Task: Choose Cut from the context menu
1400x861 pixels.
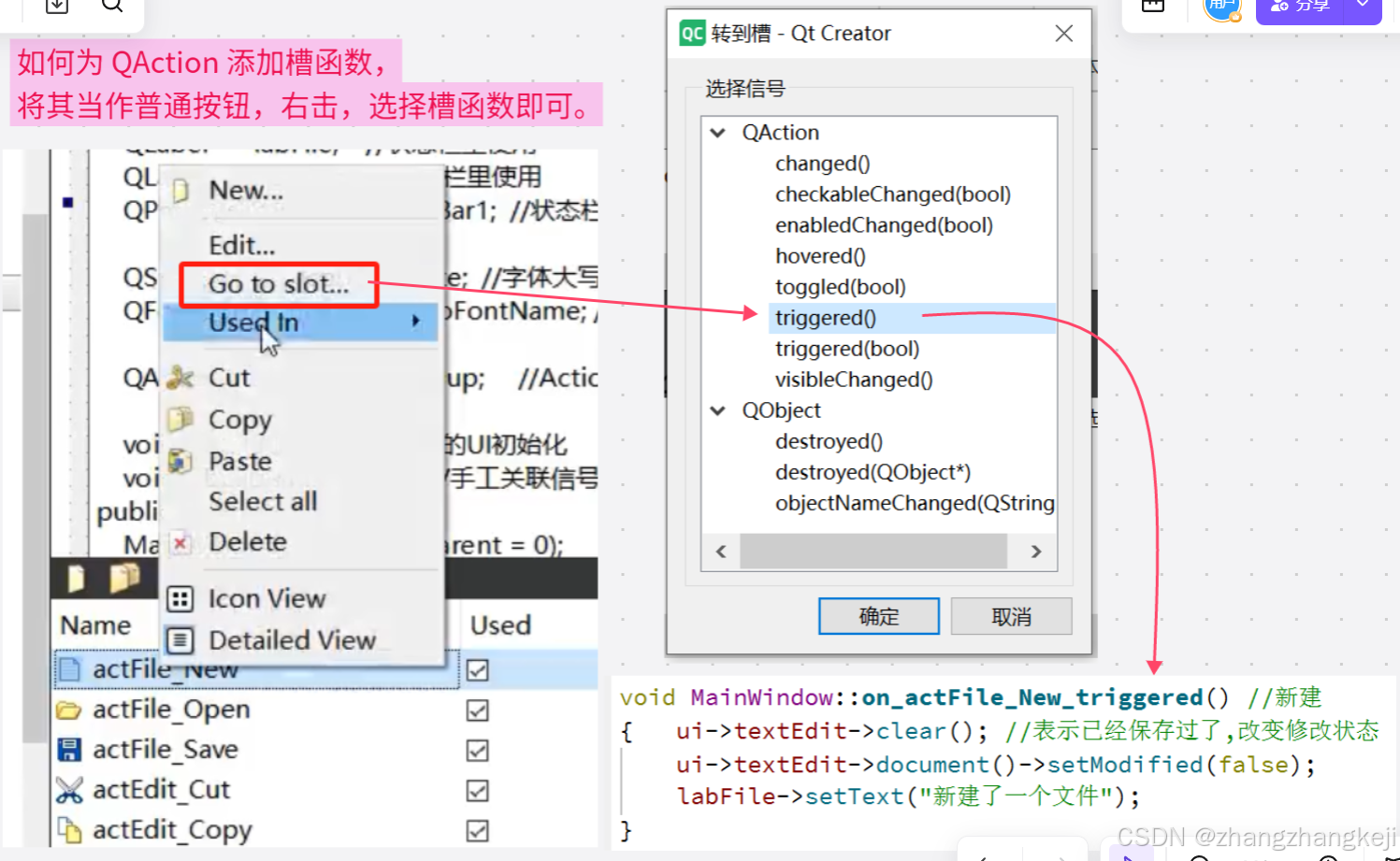Action: click(x=229, y=378)
